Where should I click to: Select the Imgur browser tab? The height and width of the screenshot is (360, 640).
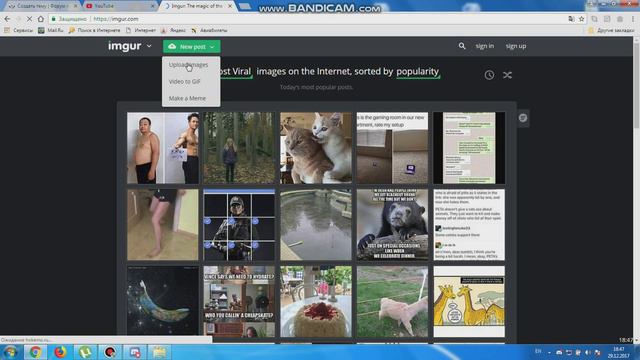pyautogui.click(x=196, y=6)
